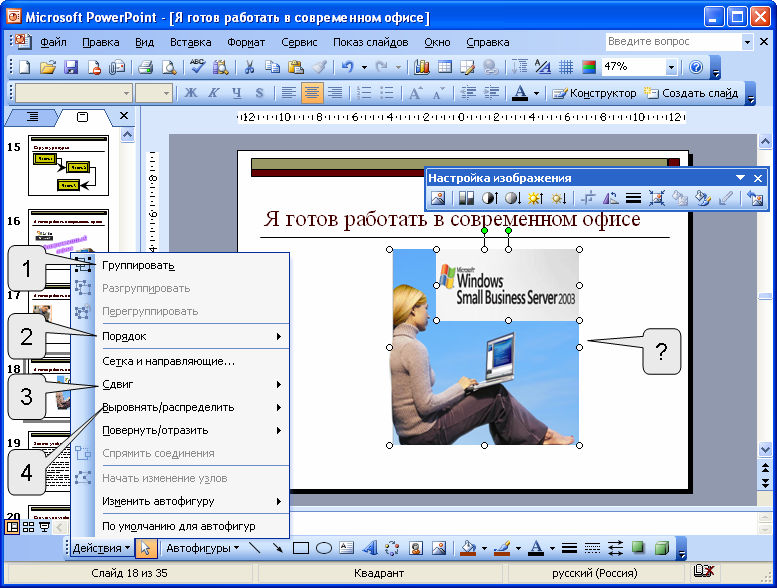Click the Создать слайд button
Screen dimensions: 777x588
691,93
